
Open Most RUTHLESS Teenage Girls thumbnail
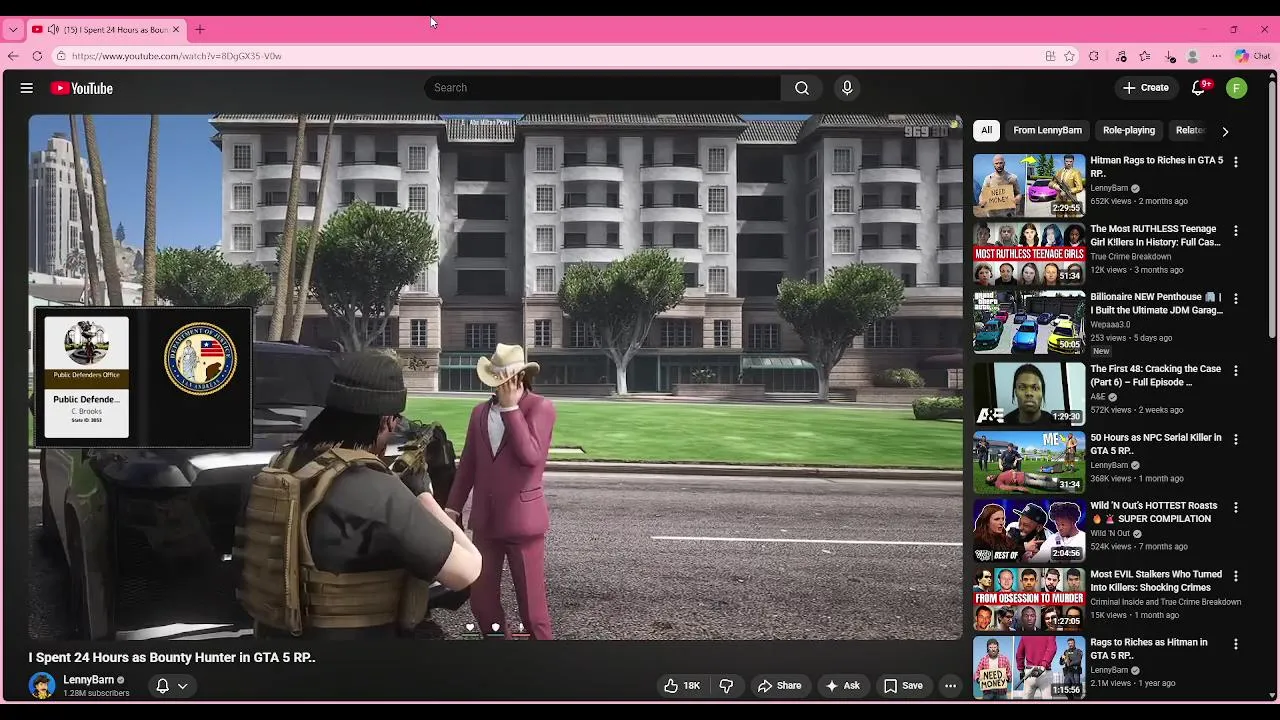tap(1029, 254)
